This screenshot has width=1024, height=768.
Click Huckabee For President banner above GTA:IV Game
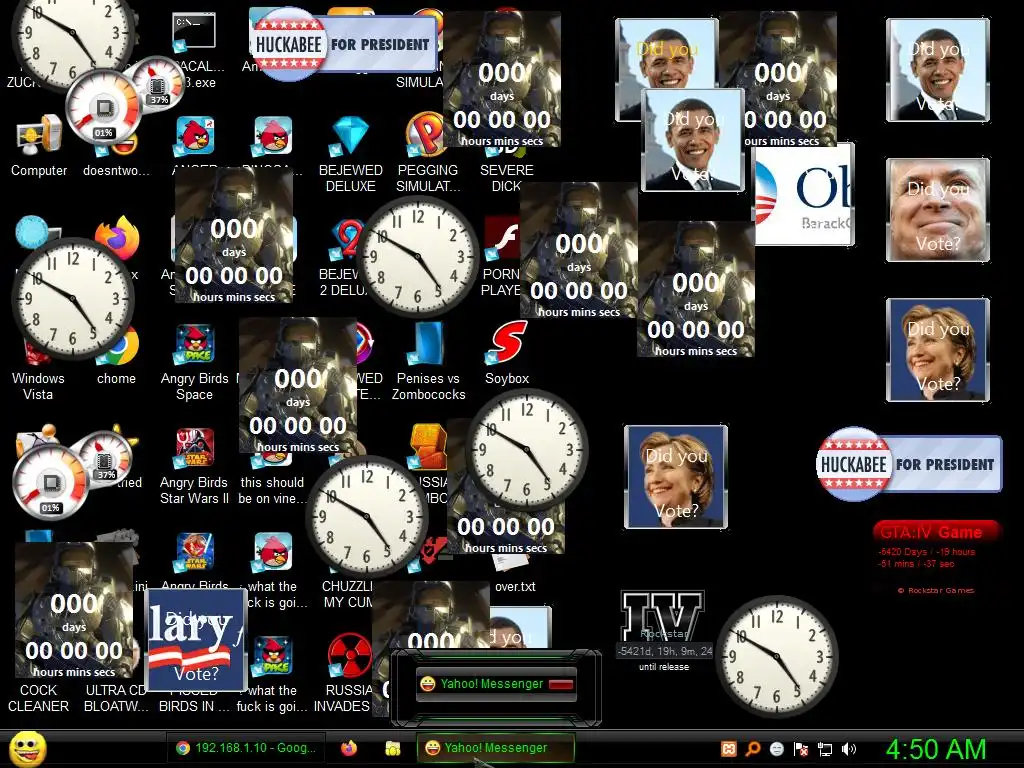point(909,464)
